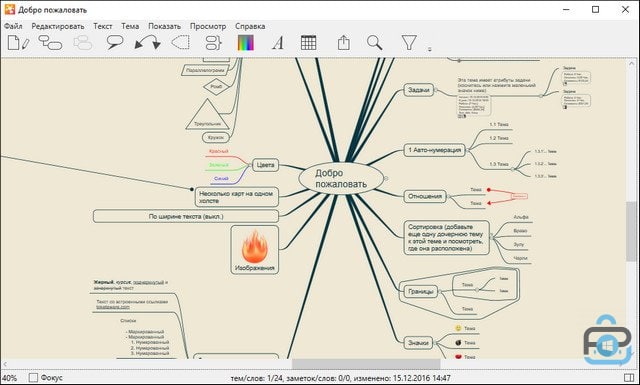
Task: Collapse the Сортировка topic expander circle
Action: tap(491, 237)
